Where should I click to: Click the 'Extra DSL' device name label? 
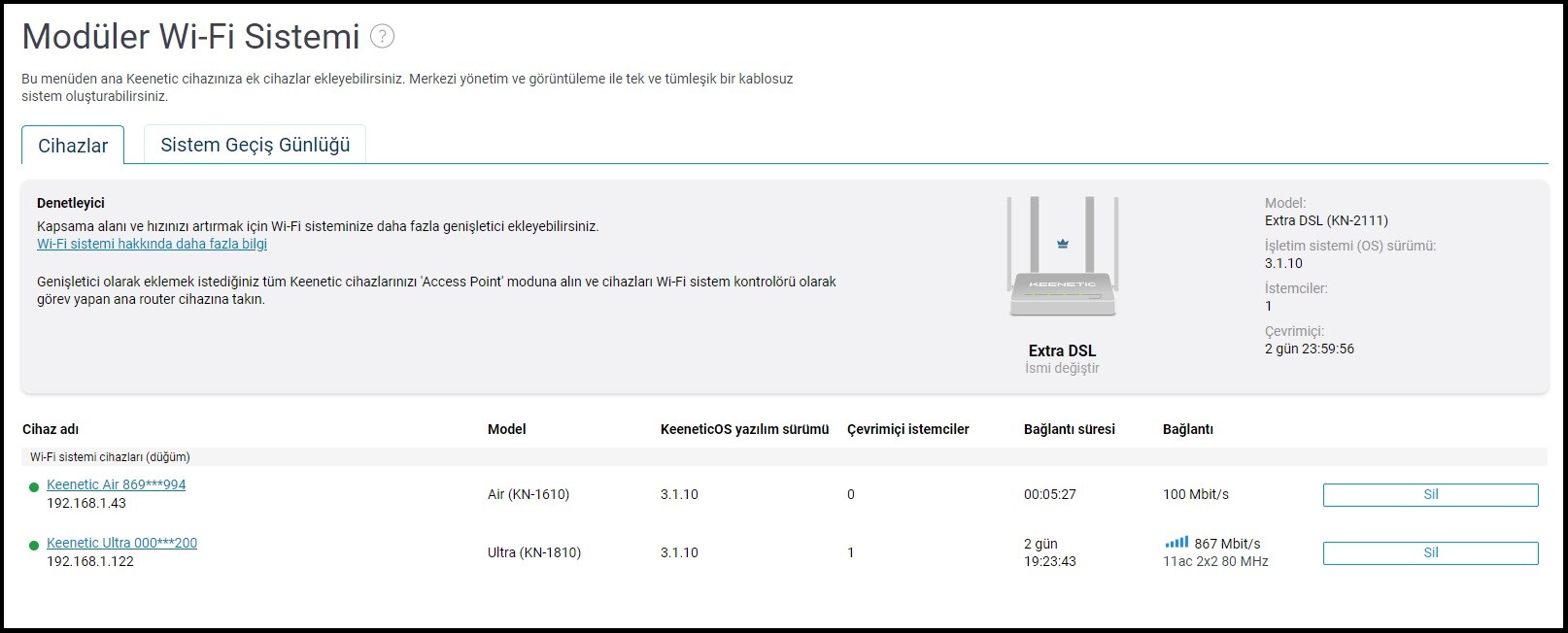click(1062, 350)
